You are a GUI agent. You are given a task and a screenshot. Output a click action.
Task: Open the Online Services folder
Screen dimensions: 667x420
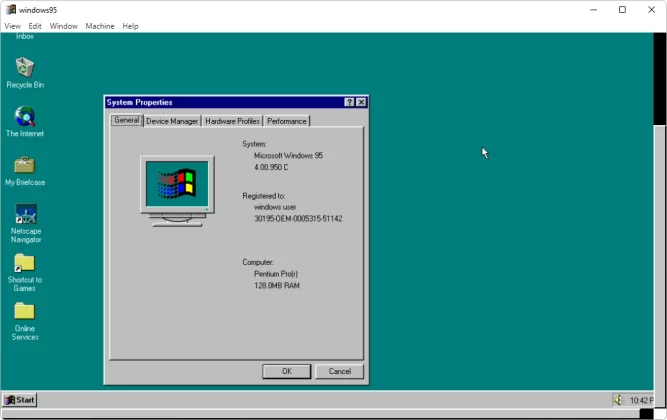click(25, 312)
